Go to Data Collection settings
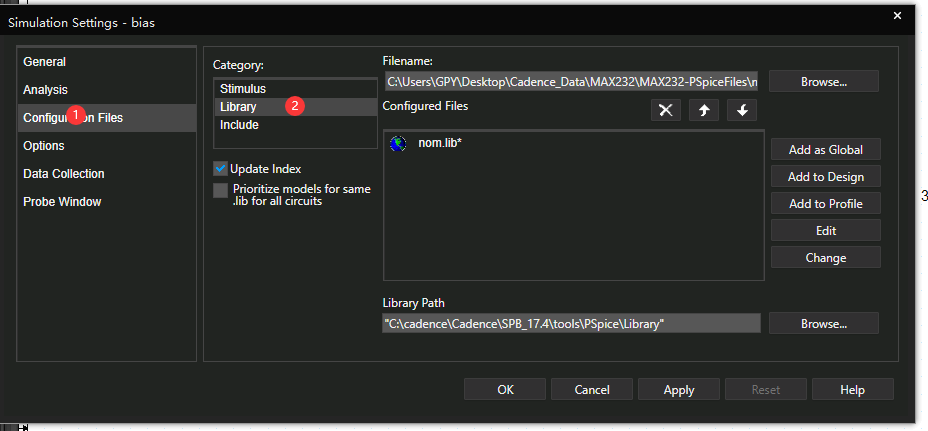928x431 pixels. coord(64,174)
